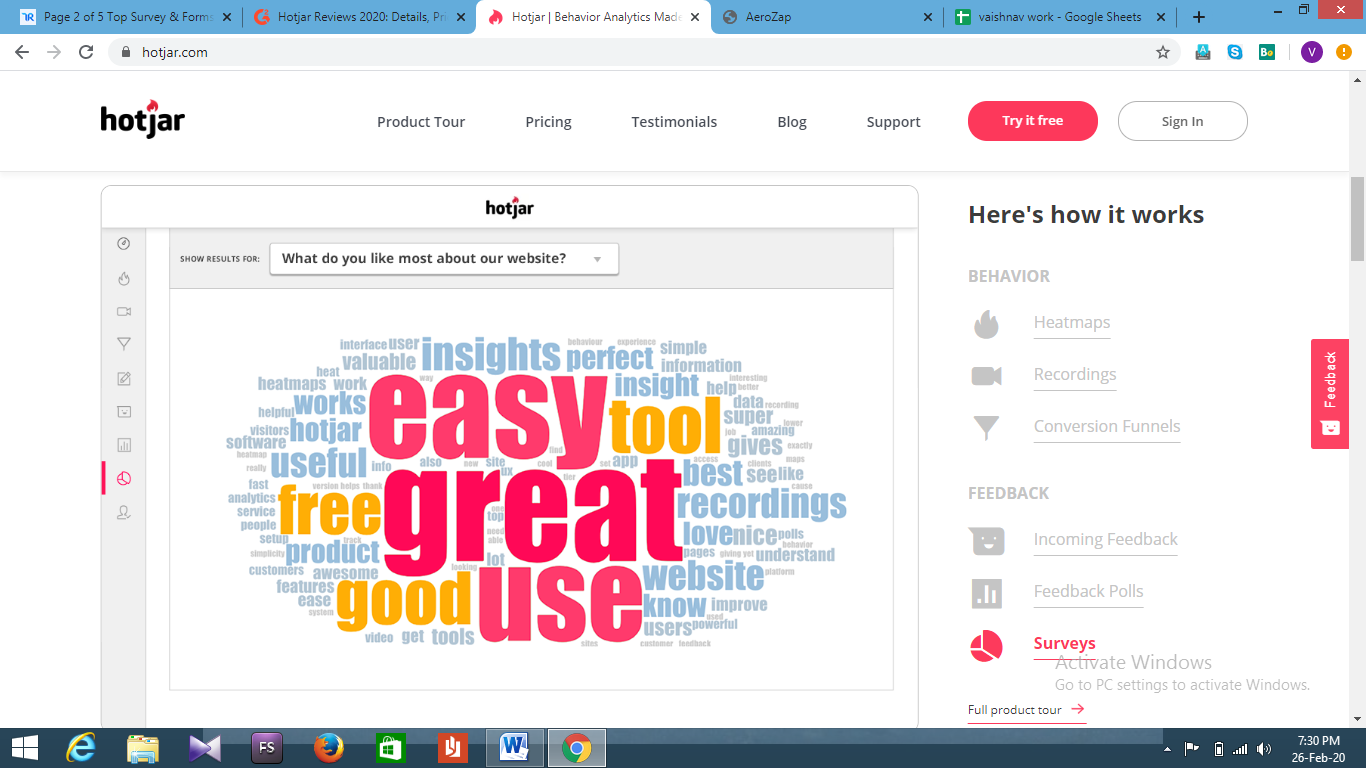This screenshot has height=768, width=1366.
Task: Select feedback box icon in demo sidebar
Action: [124, 411]
